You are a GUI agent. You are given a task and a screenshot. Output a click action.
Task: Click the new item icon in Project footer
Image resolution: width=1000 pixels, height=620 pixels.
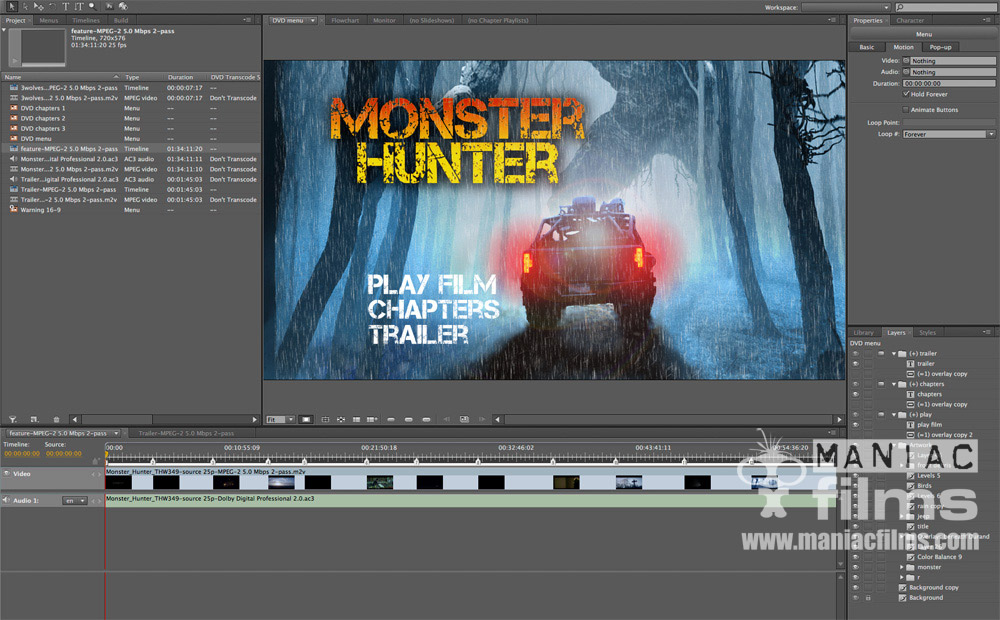34,419
